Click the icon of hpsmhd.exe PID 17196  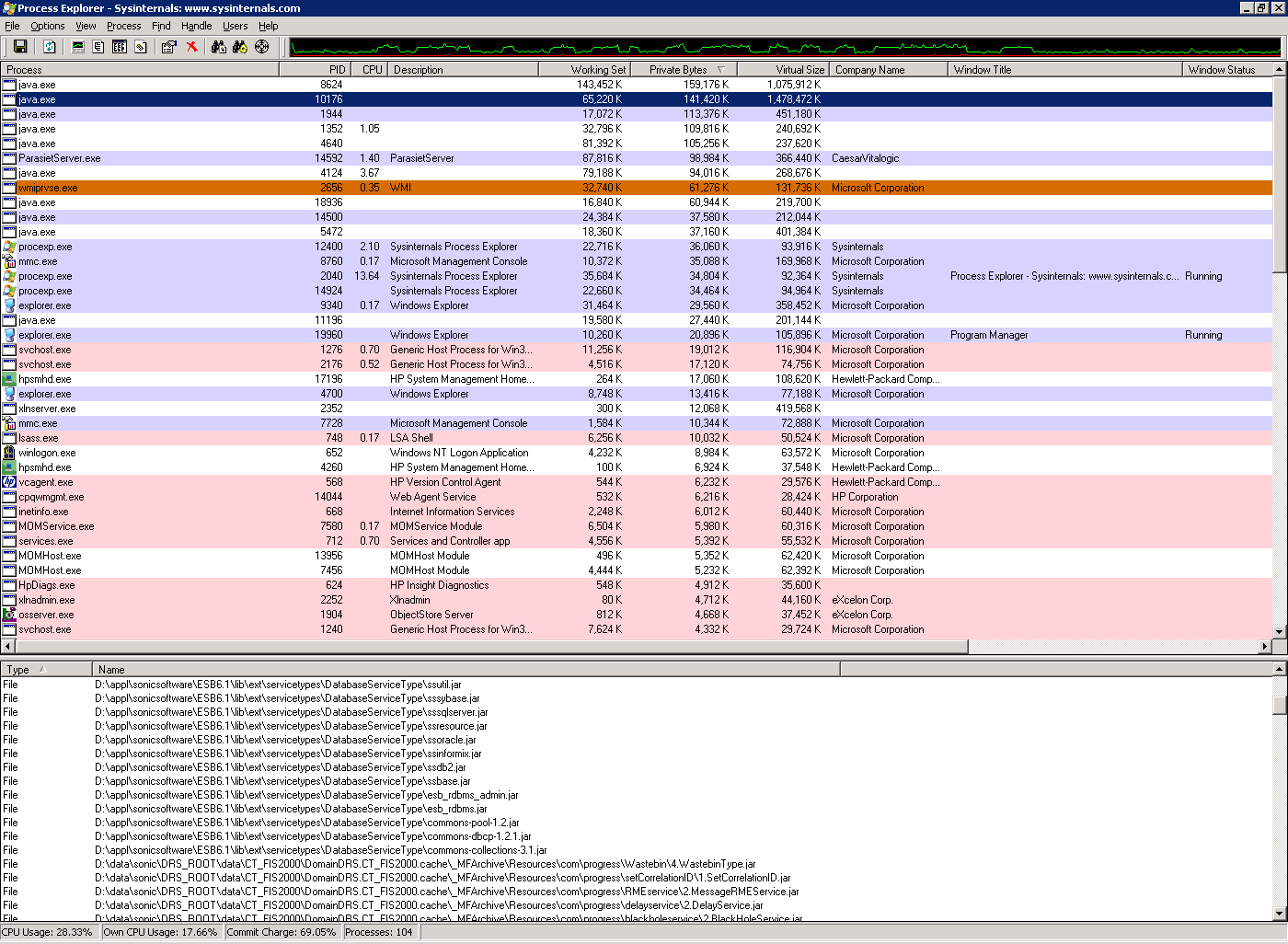(x=9, y=379)
